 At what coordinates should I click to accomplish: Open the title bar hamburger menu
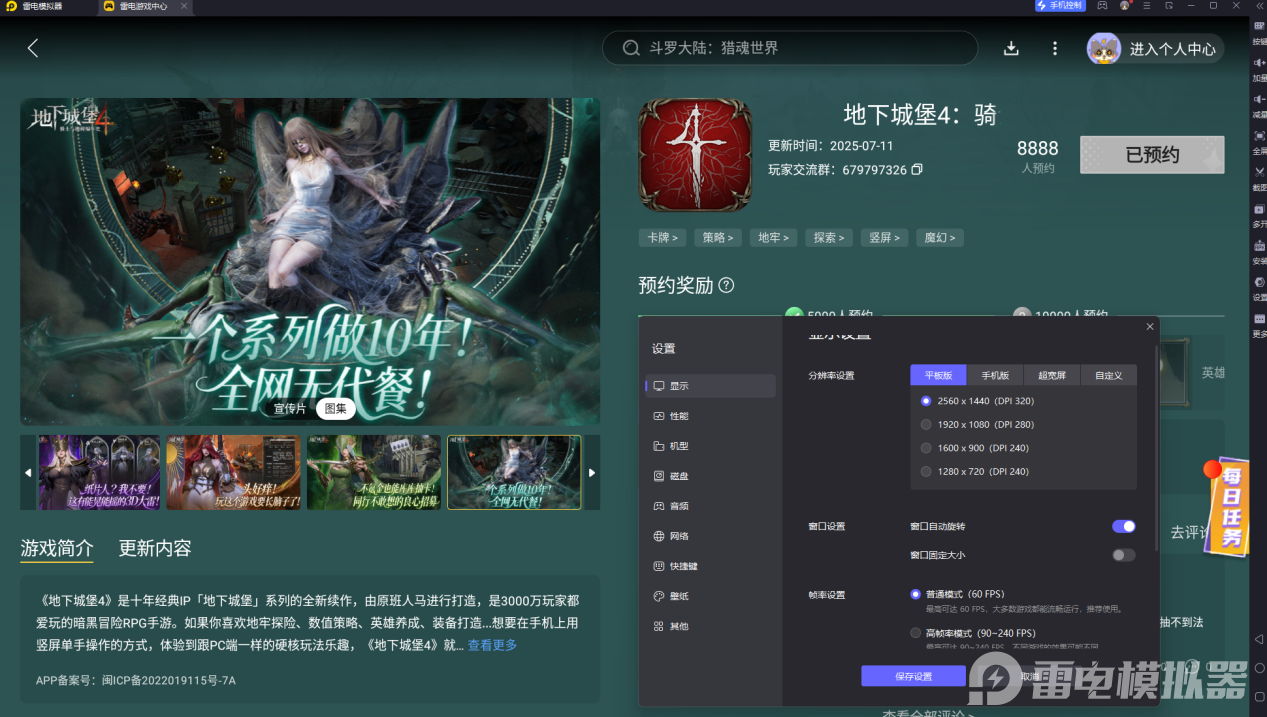[1147, 6]
